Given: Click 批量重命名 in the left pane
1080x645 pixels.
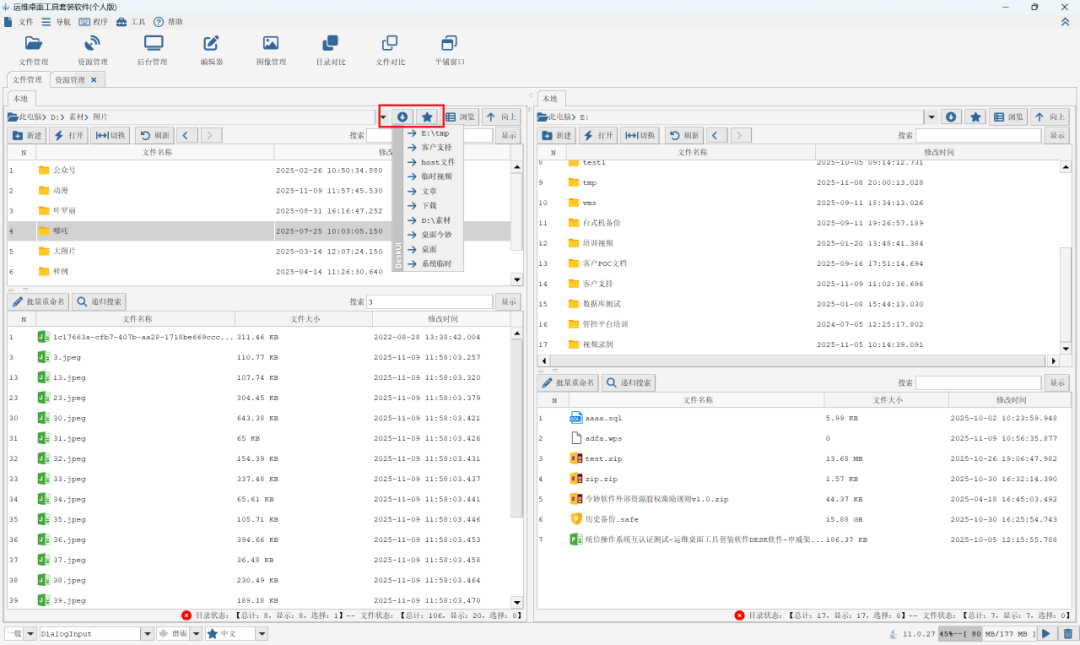Looking at the screenshot, I should click(x=39, y=302).
